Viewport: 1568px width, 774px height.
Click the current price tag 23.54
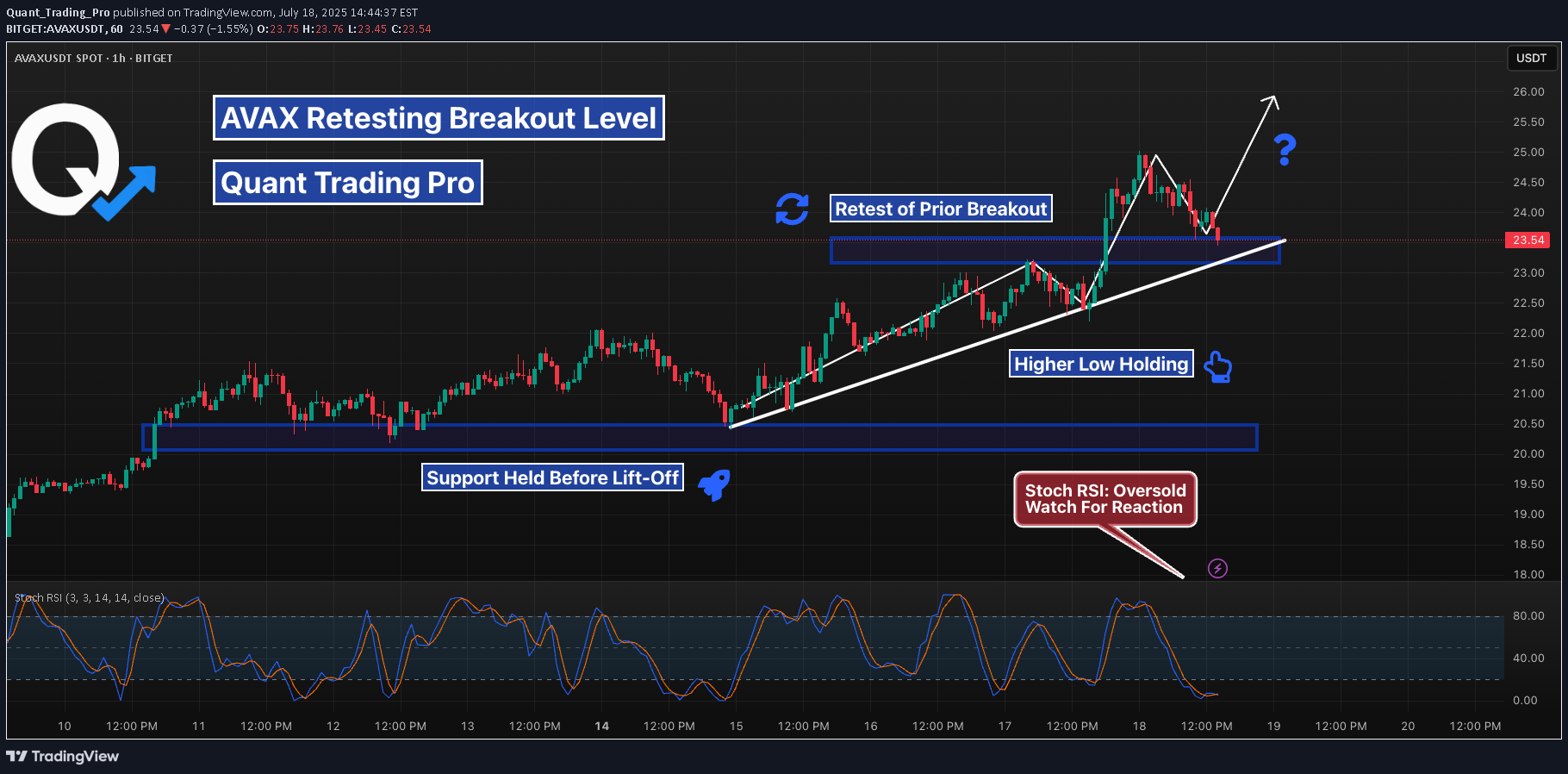[1528, 240]
